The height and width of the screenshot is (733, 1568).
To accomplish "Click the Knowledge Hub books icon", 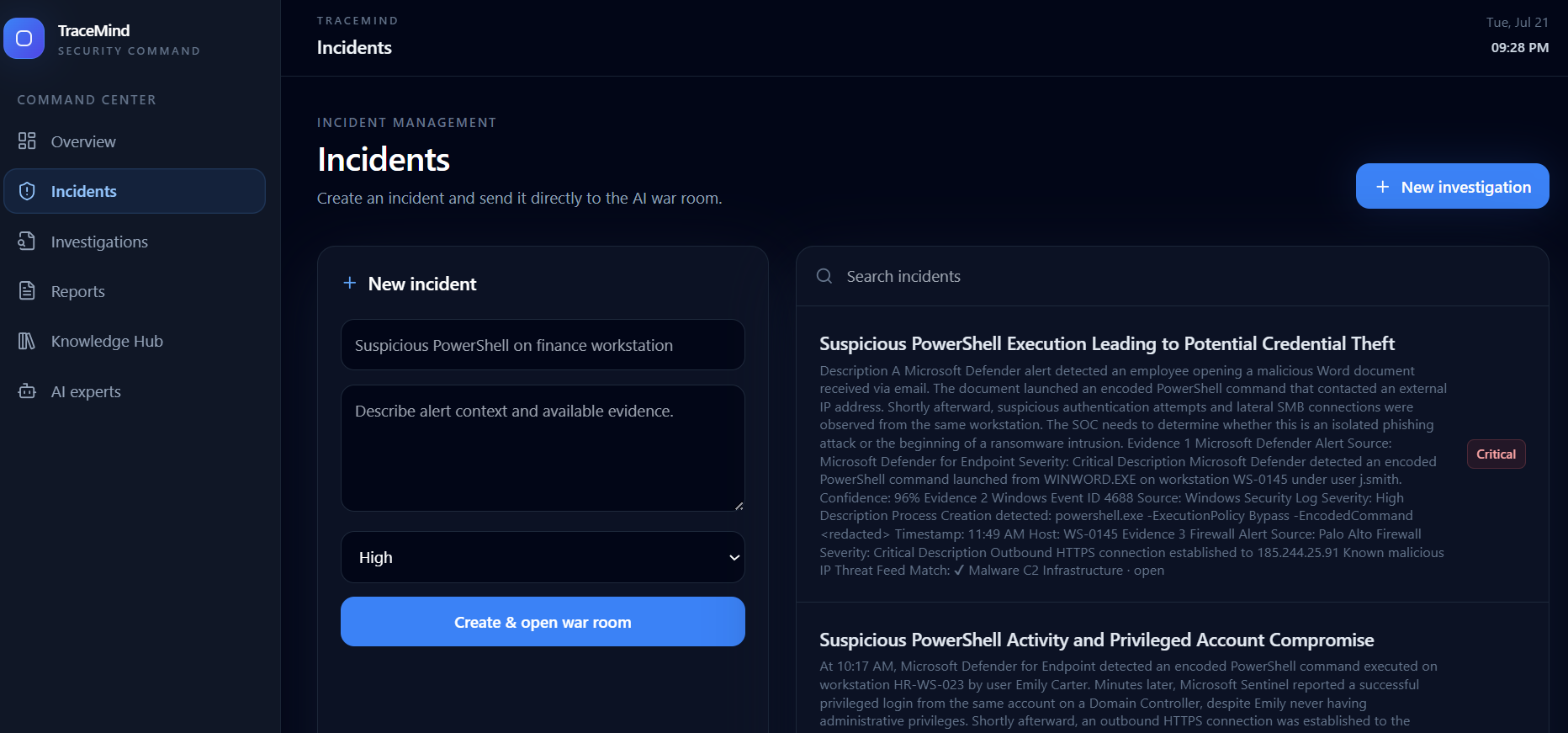I will (27, 341).
